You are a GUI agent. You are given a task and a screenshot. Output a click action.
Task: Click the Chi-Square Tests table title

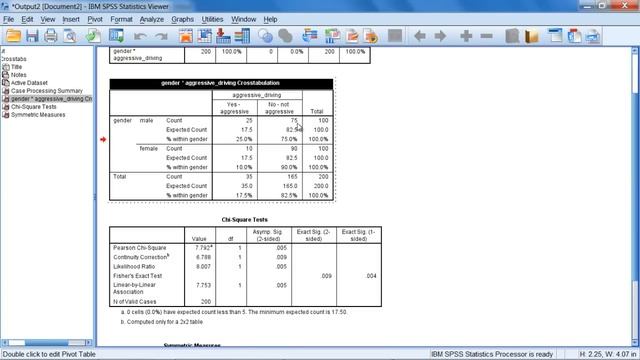pyautogui.click(x=244, y=220)
